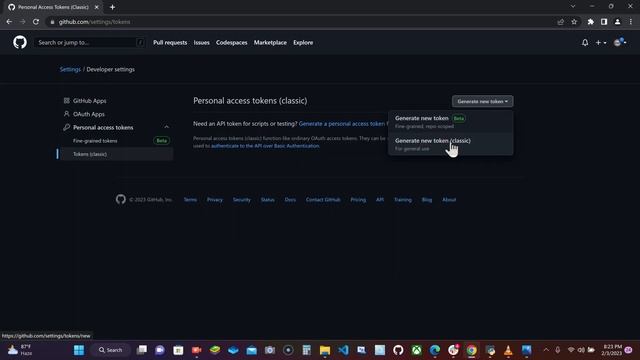The height and width of the screenshot is (360, 640).
Task: Click Contact GitHub in footer
Action: [x=323, y=200]
